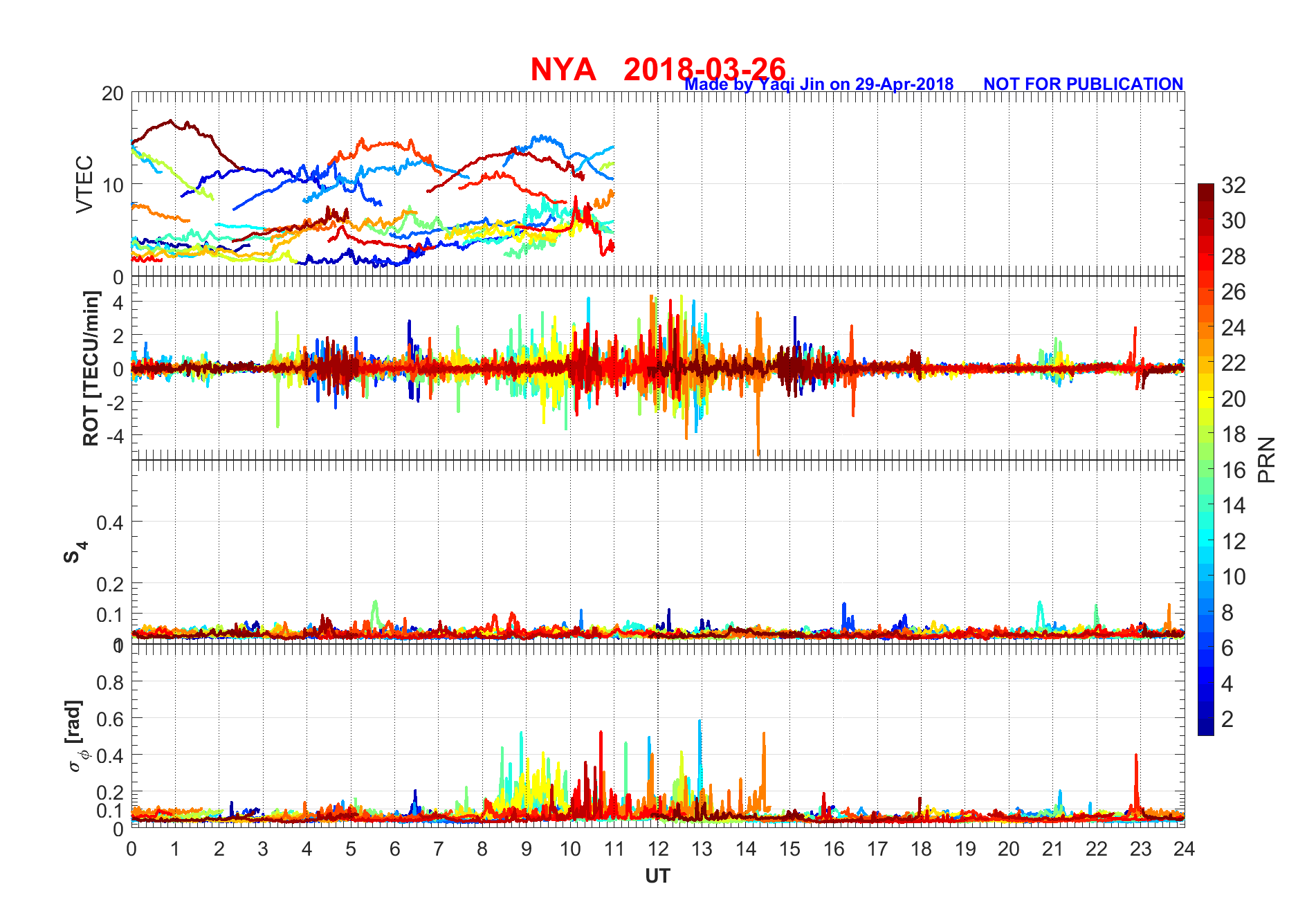The image size is (1316, 920).
Task: Click the 'ROT [TECU/min]' axis label
Action: click(x=91, y=368)
